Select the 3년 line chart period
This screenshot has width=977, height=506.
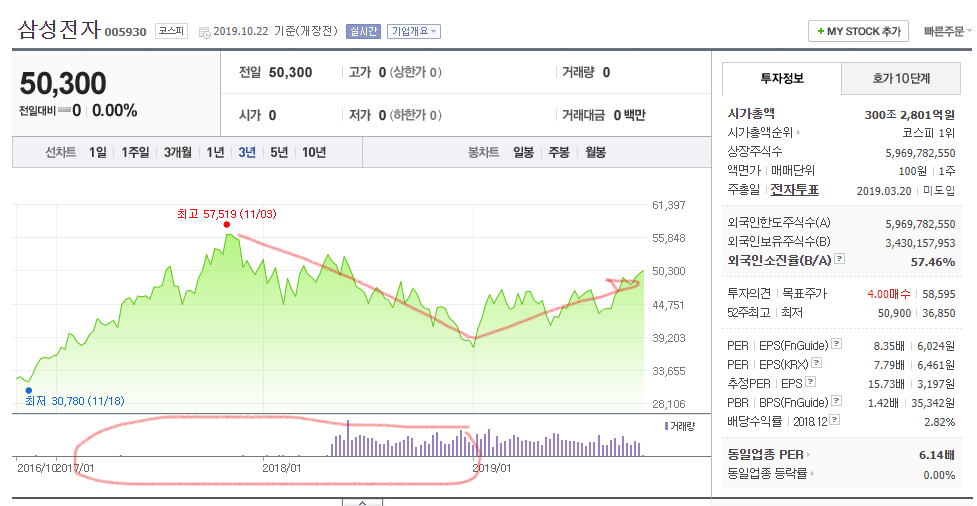pyautogui.click(x=247, y=153)
